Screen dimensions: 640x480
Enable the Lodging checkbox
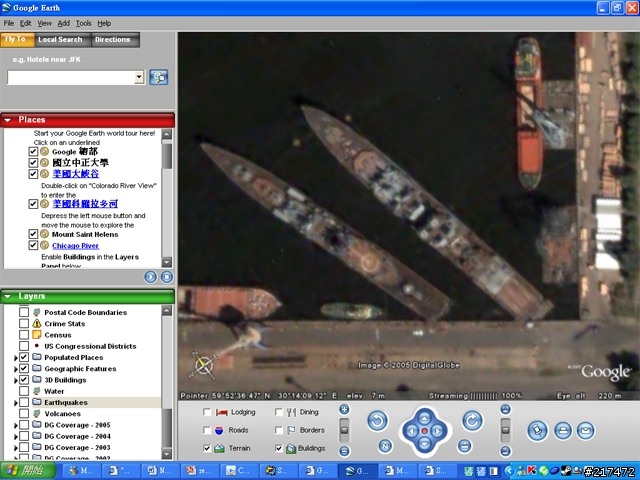pyautogui.click(x=207, y=412)
